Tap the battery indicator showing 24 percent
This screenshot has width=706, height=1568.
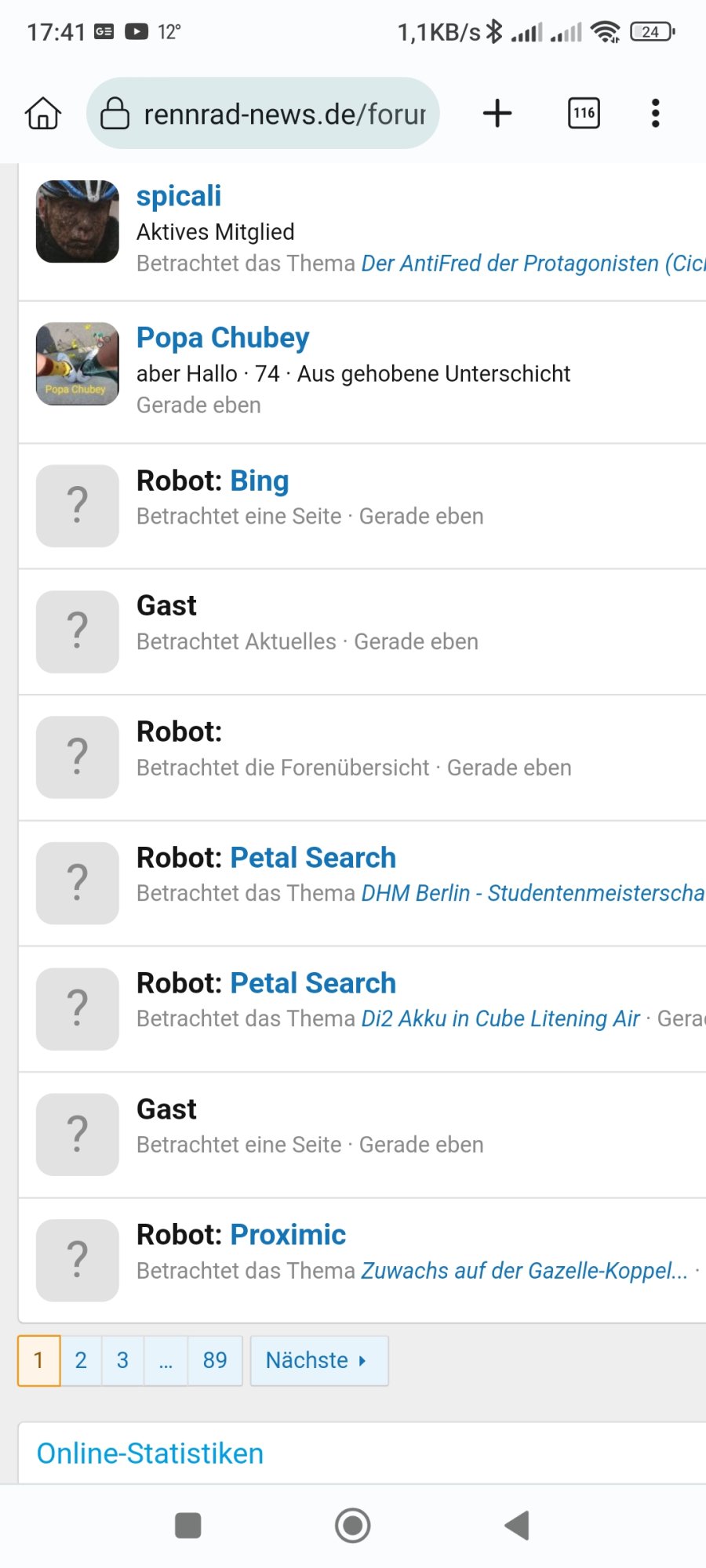click(650, 31)
